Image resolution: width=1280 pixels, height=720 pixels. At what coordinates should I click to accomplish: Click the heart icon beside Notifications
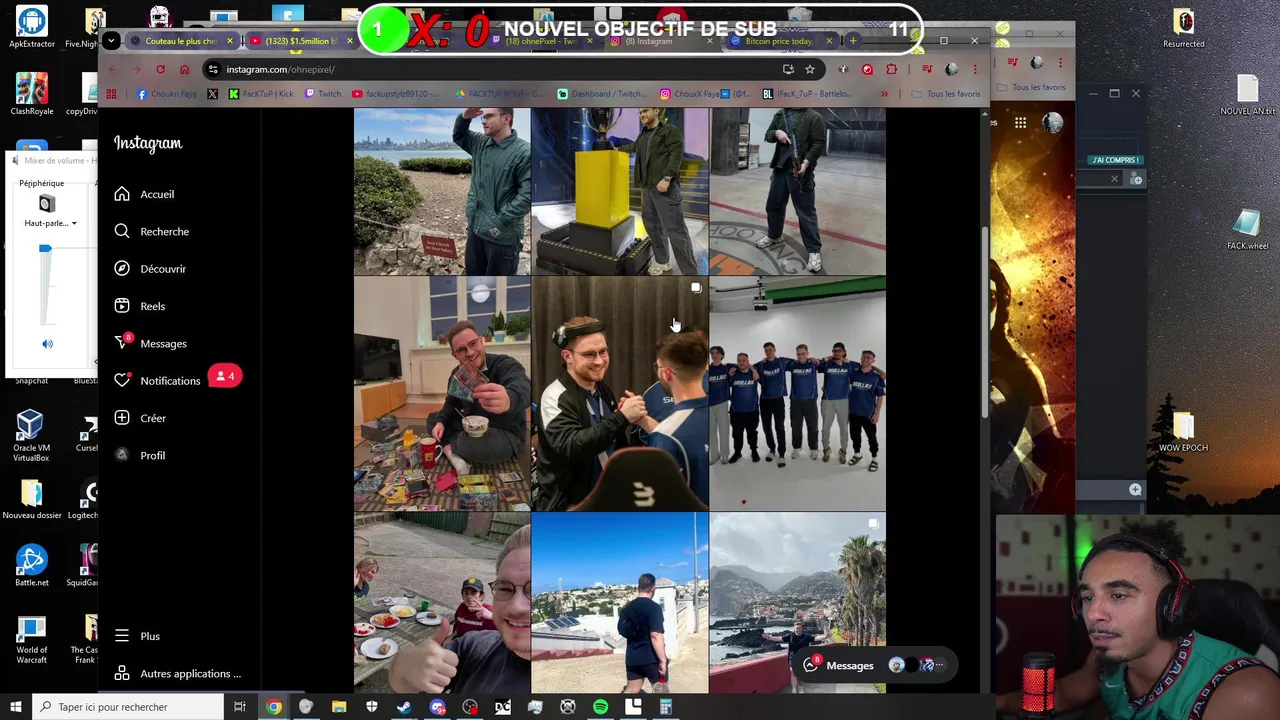[122, 380]
